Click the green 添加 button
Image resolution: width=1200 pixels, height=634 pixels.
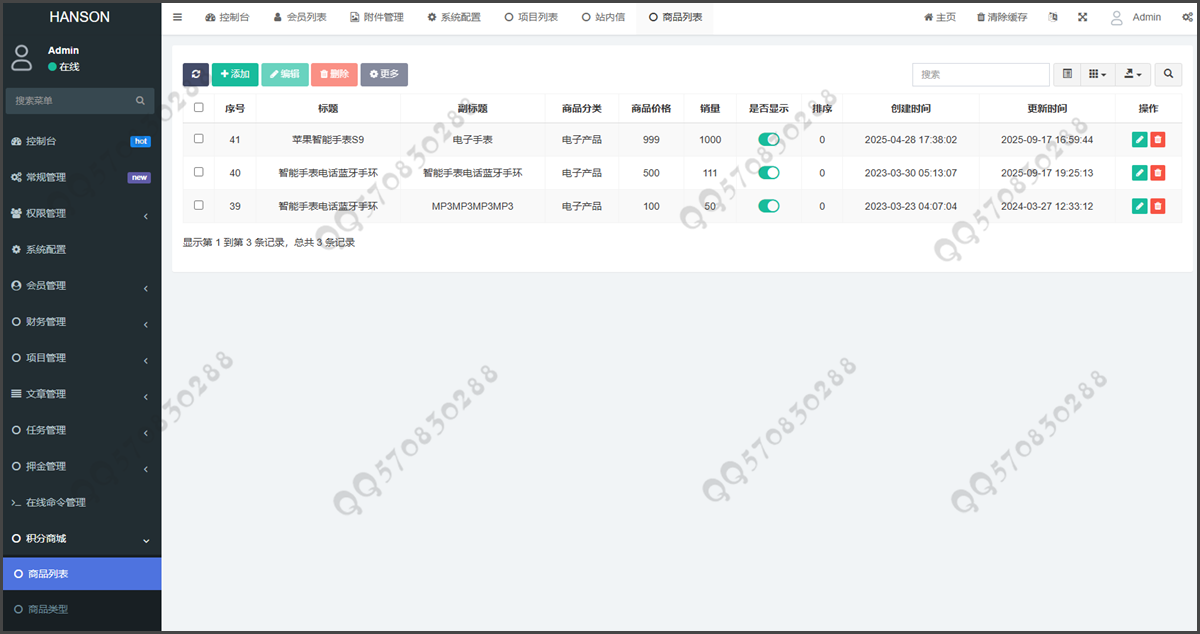tap(235, 74)
